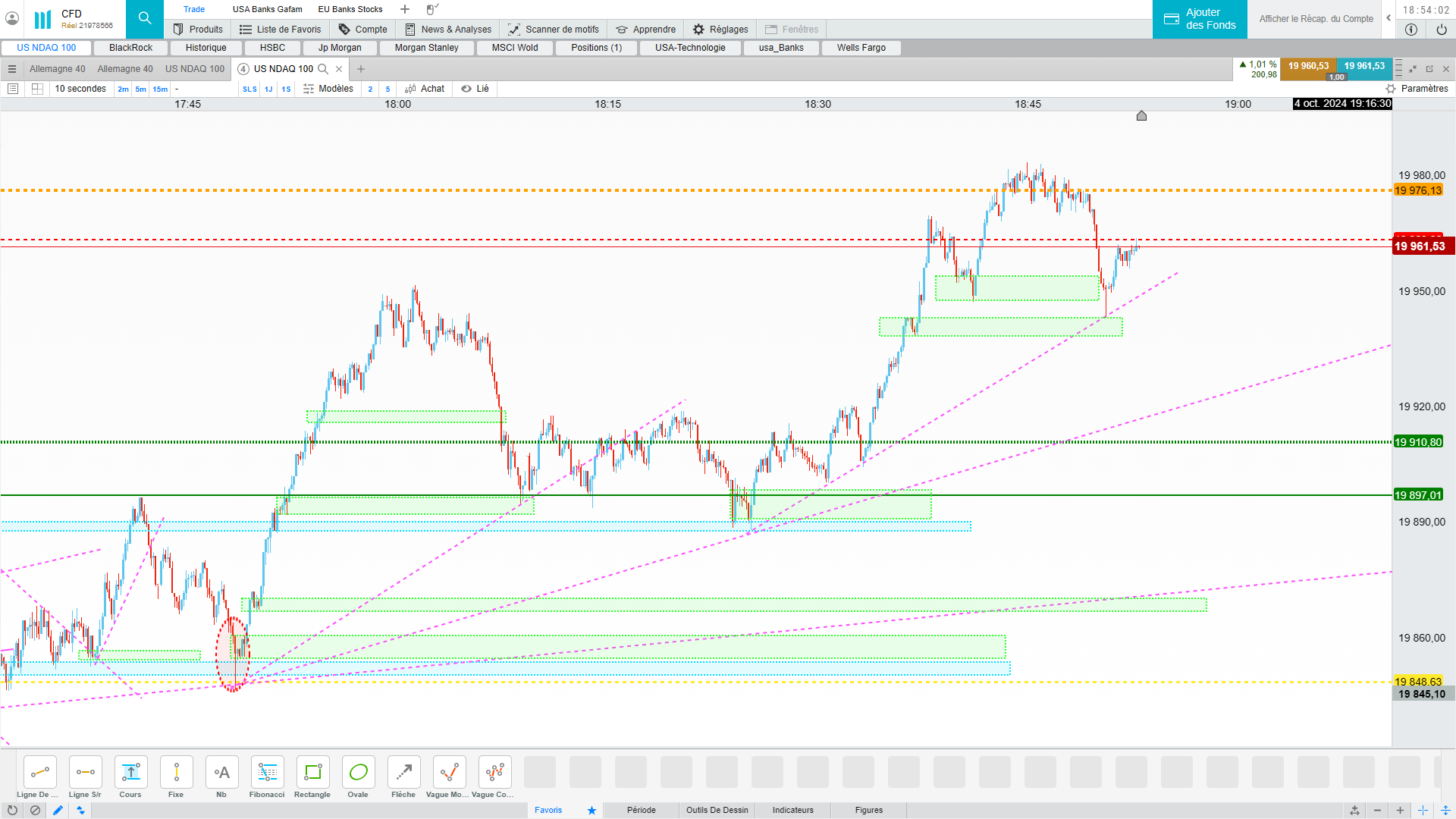Viewport: 1456px width, 819px height.
Task: Add a new chart tab with plus
Action: 361,69
